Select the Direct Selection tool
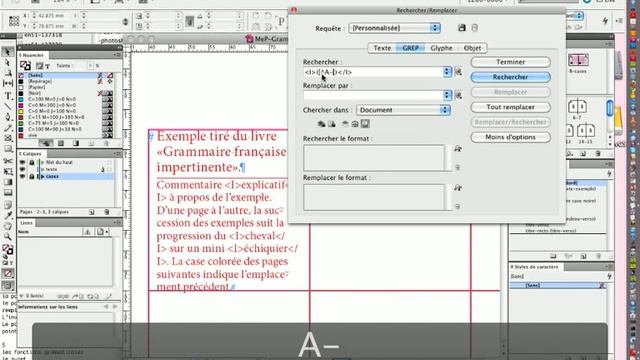Viewport: 640px width, 360px height. [7, 62]
